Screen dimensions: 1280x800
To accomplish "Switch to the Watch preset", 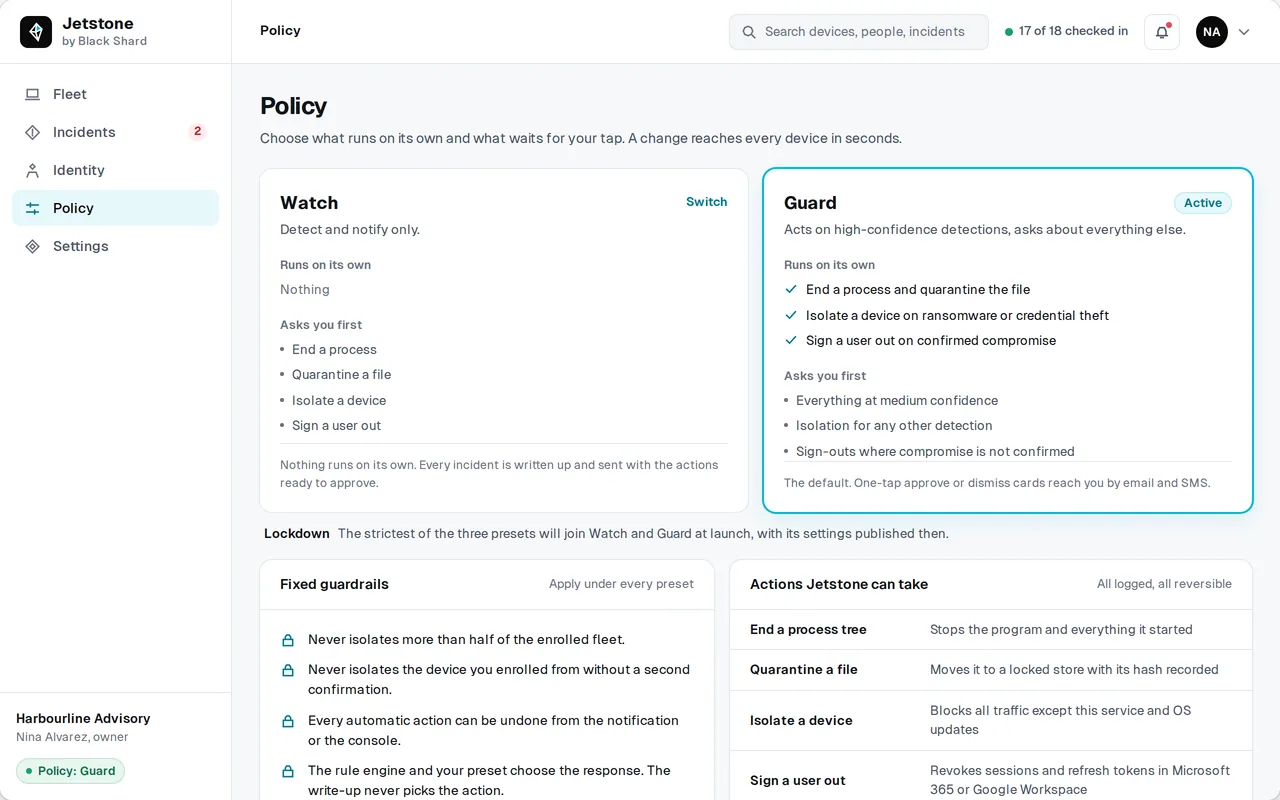I will [x=706, y=202].
